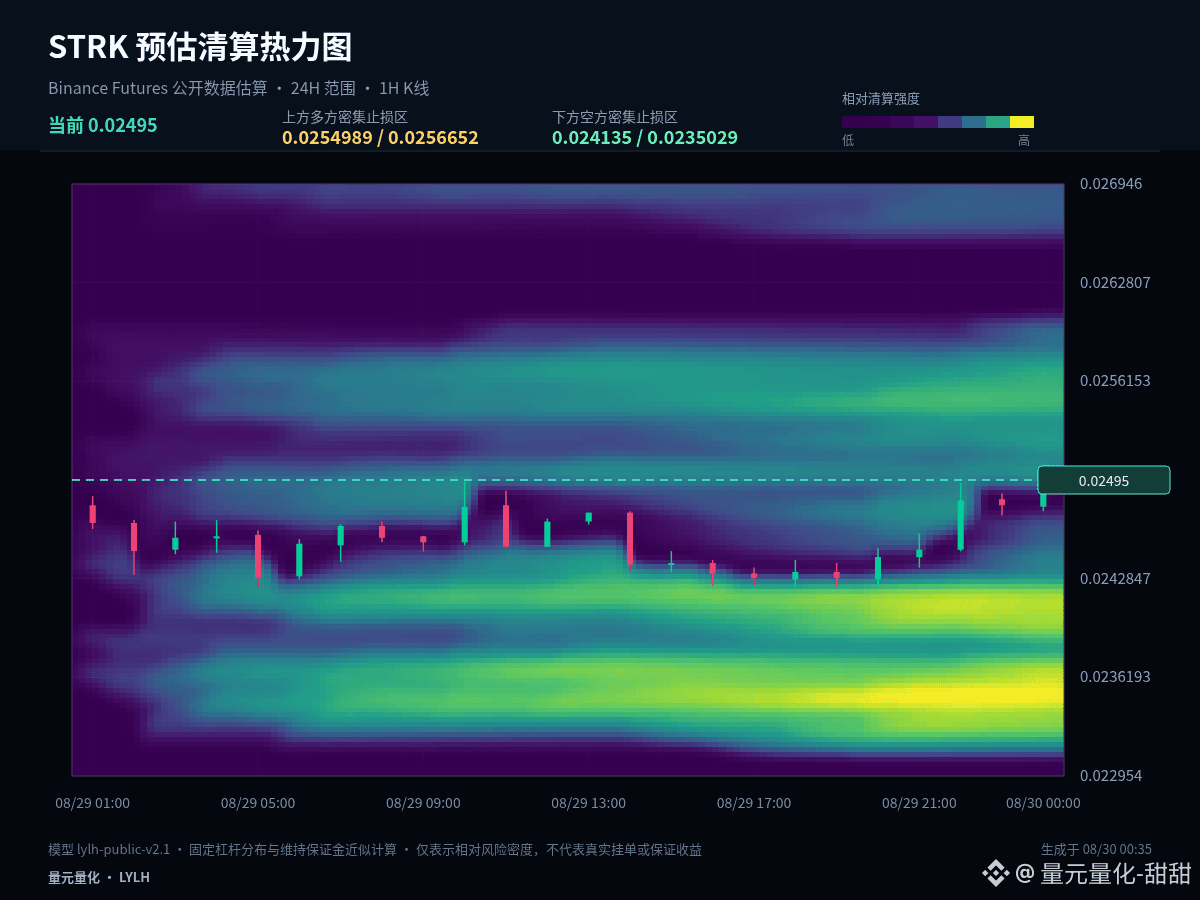Screen dimensions: 1200x900
Task: Click the tall green candle before 08/29 21:00+
Action: (x=960, y=518)
